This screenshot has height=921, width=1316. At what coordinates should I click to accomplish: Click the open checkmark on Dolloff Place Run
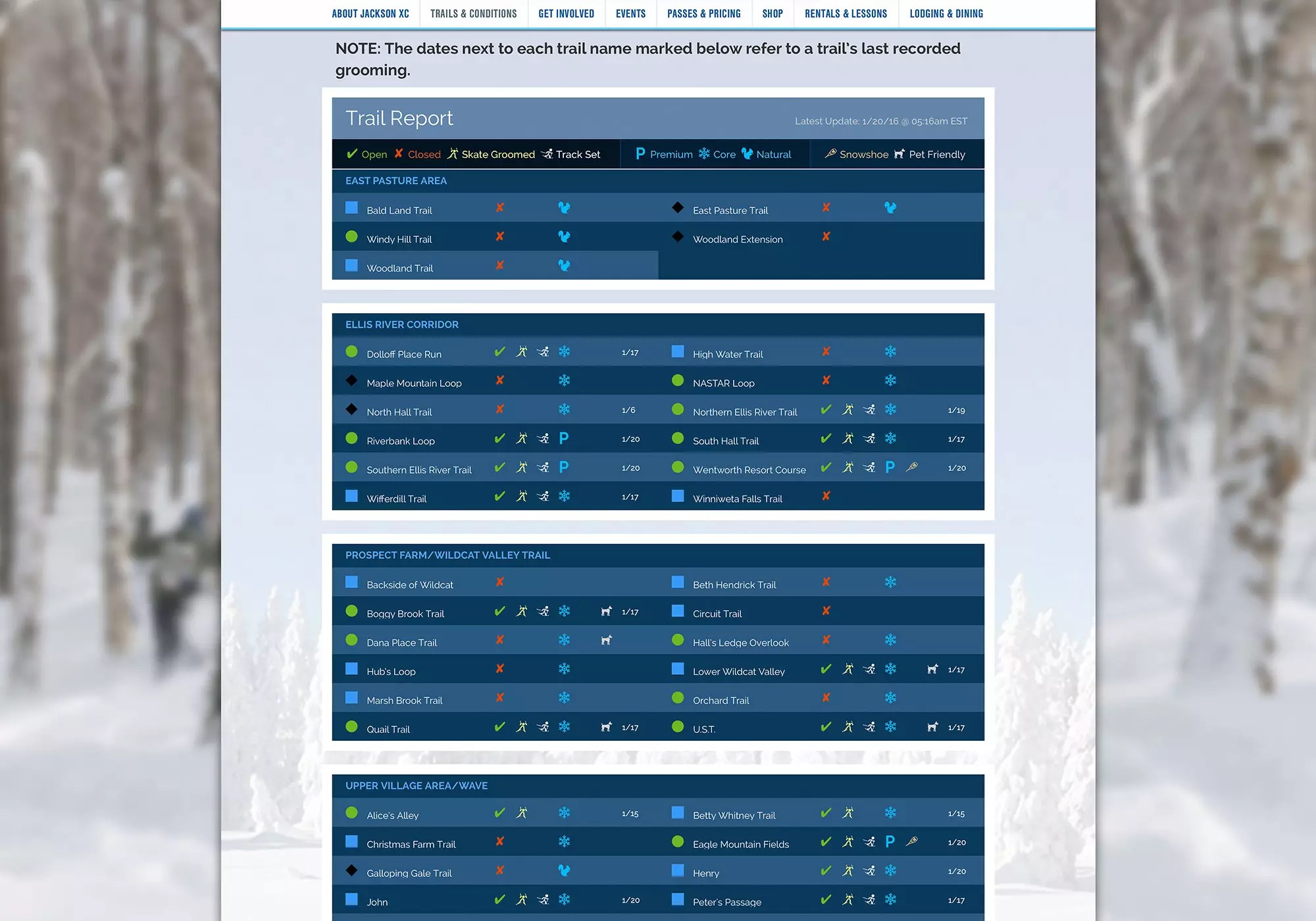[500, 352]
